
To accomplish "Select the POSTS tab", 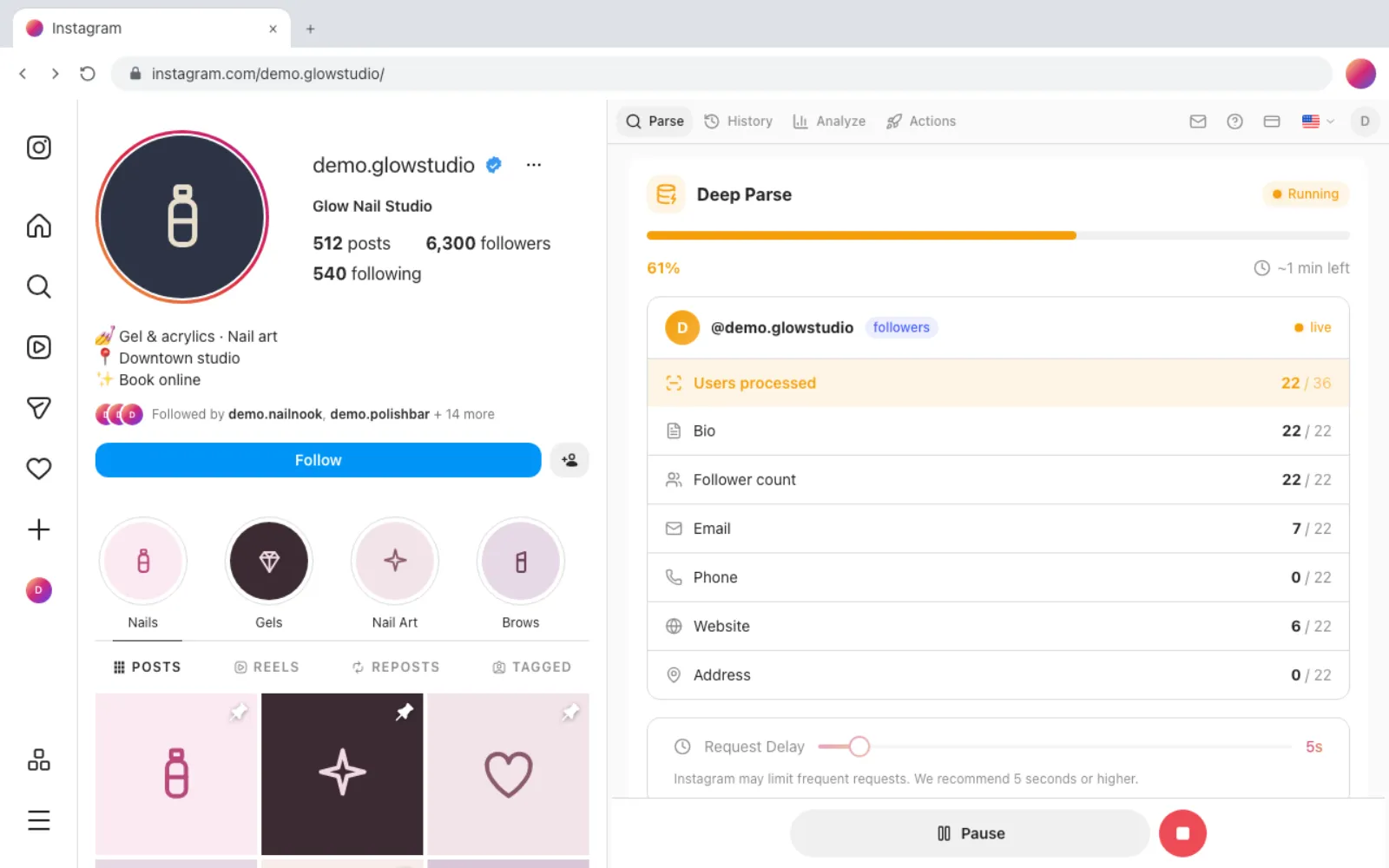I will (147, 667).
